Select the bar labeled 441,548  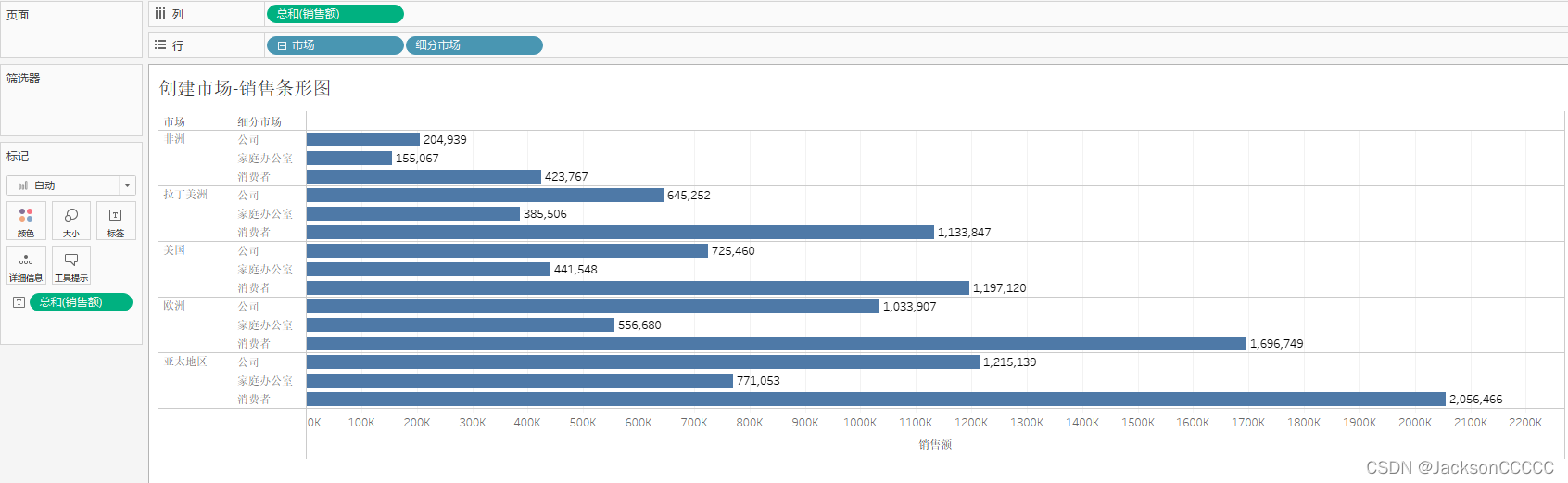click(428, 269)
